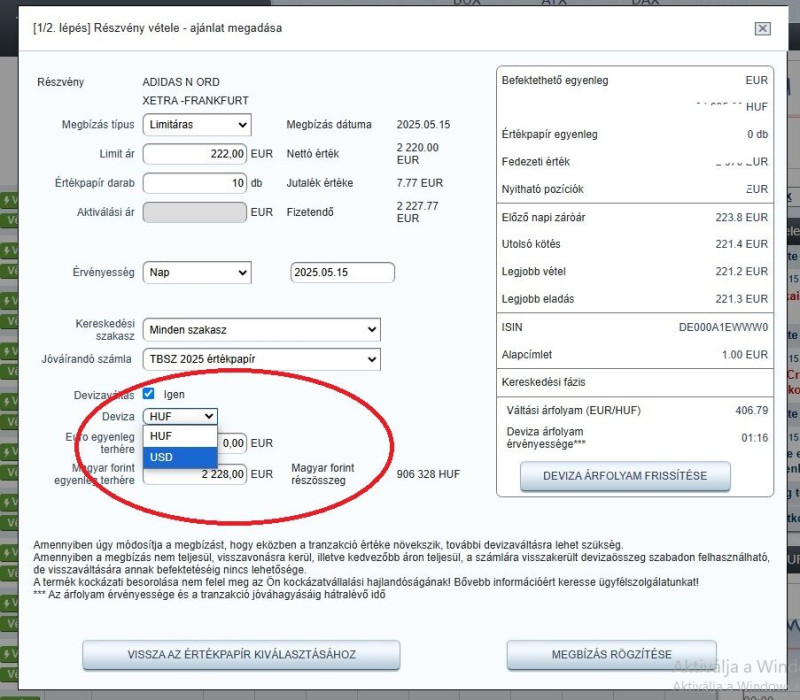Expand the Kereskedési szakasz dropdown
800x700 pixels.
point(262,330)
